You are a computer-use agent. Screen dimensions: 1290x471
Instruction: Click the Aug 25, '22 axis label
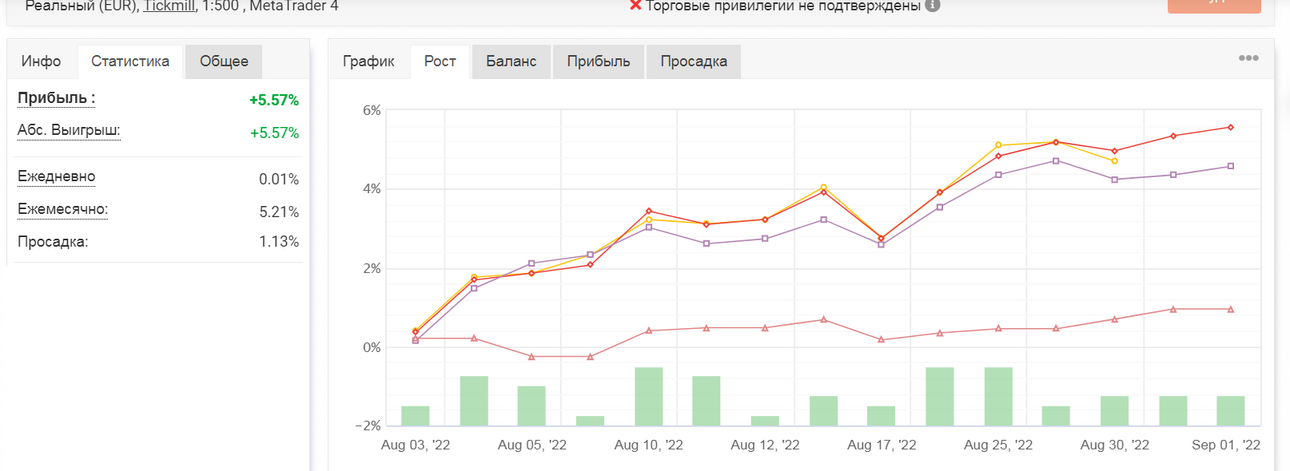999,444
